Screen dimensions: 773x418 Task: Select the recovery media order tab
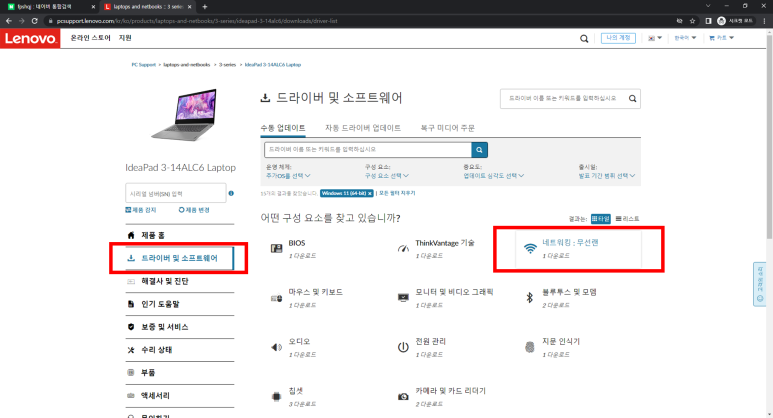pyautogui.click(x=448, y=128)
